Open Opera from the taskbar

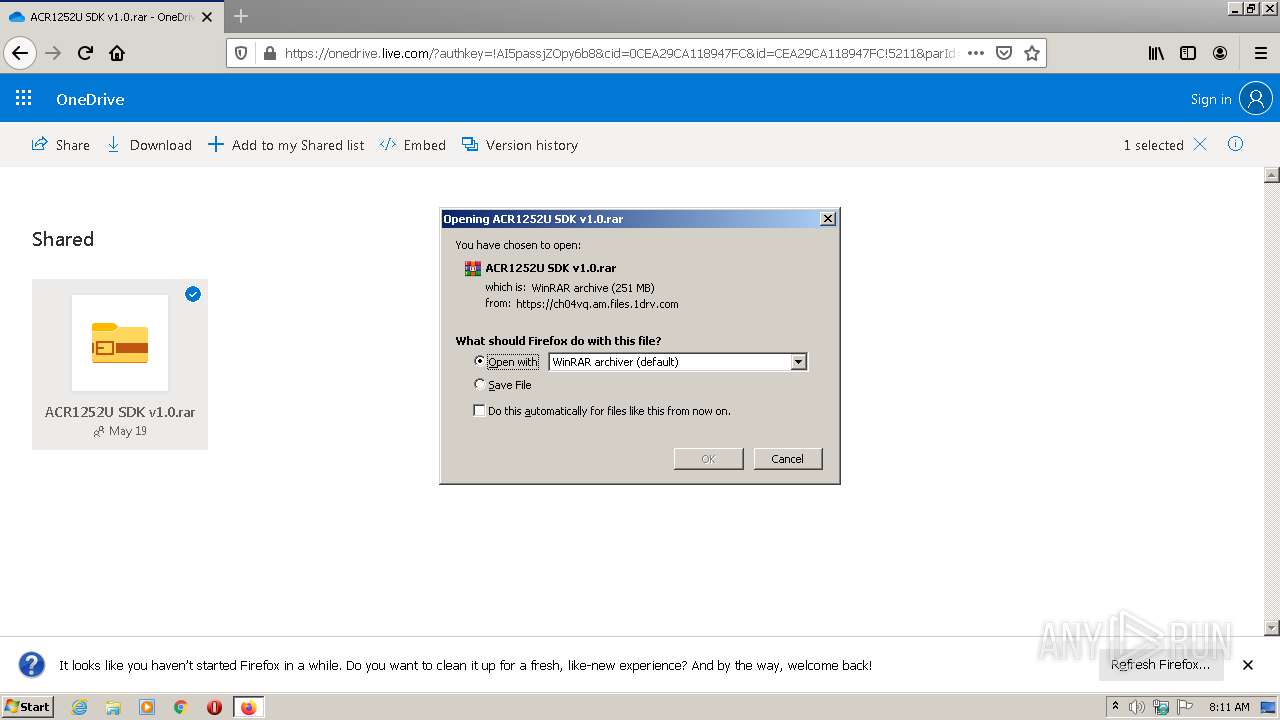click(x=214, y=707)
